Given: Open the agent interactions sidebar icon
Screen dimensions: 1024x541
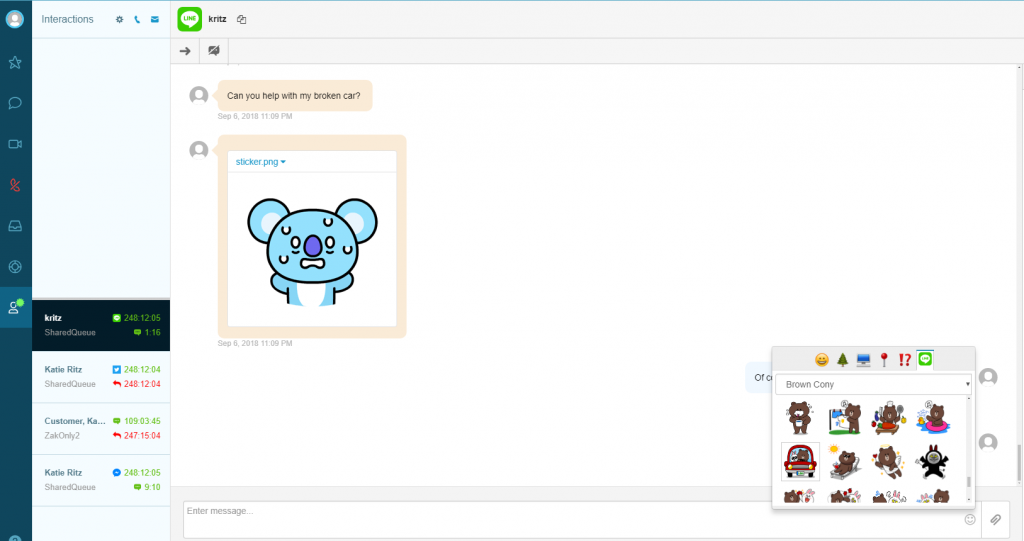Looking at the screenshot, I should [15, 306].
